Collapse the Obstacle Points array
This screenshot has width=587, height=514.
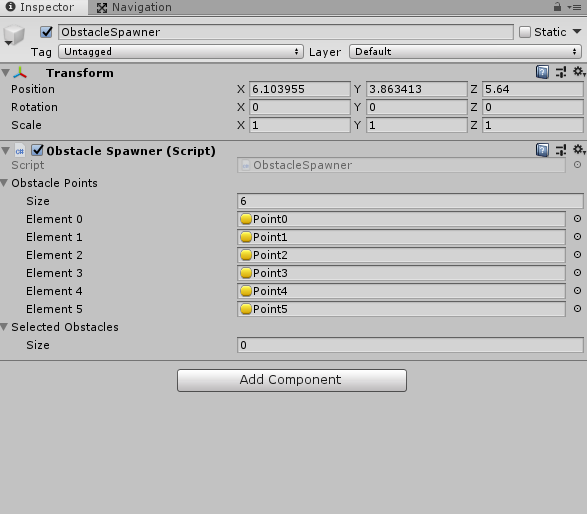pyautogui.click(x=4, y=183)
